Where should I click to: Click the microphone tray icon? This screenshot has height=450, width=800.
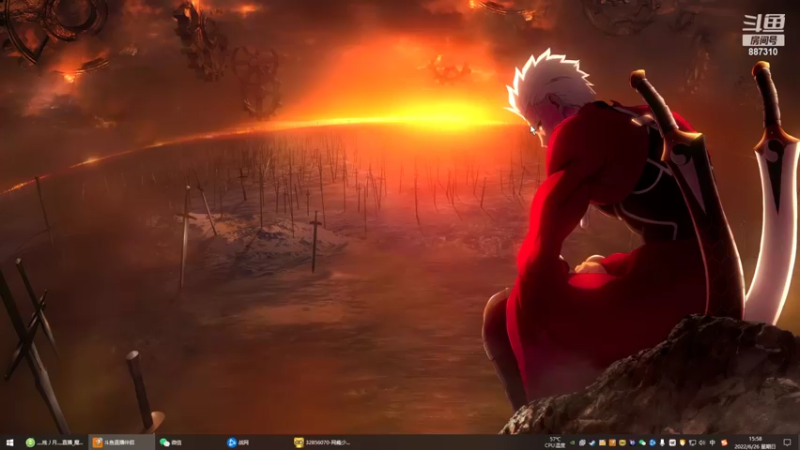coord(662,442)
